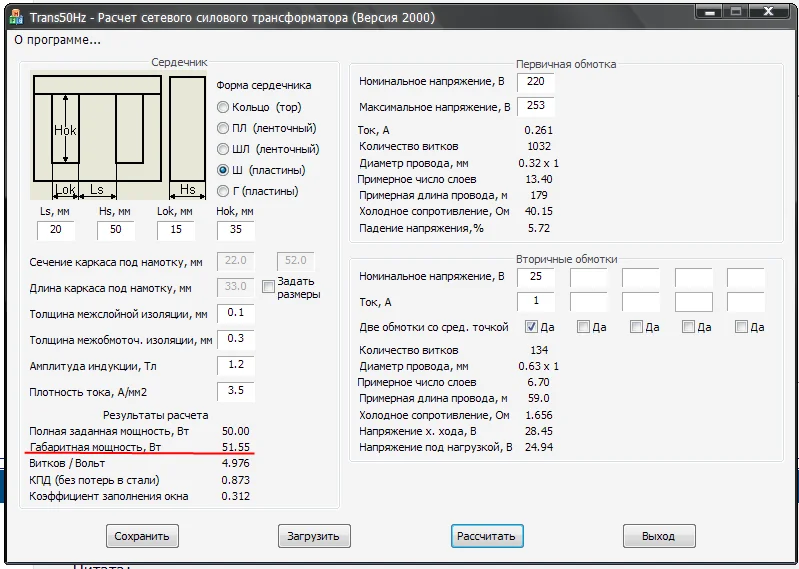Click the voltage drop value 5.72
The height and width of the screenshot is (569, 799).
pos(539,228)
